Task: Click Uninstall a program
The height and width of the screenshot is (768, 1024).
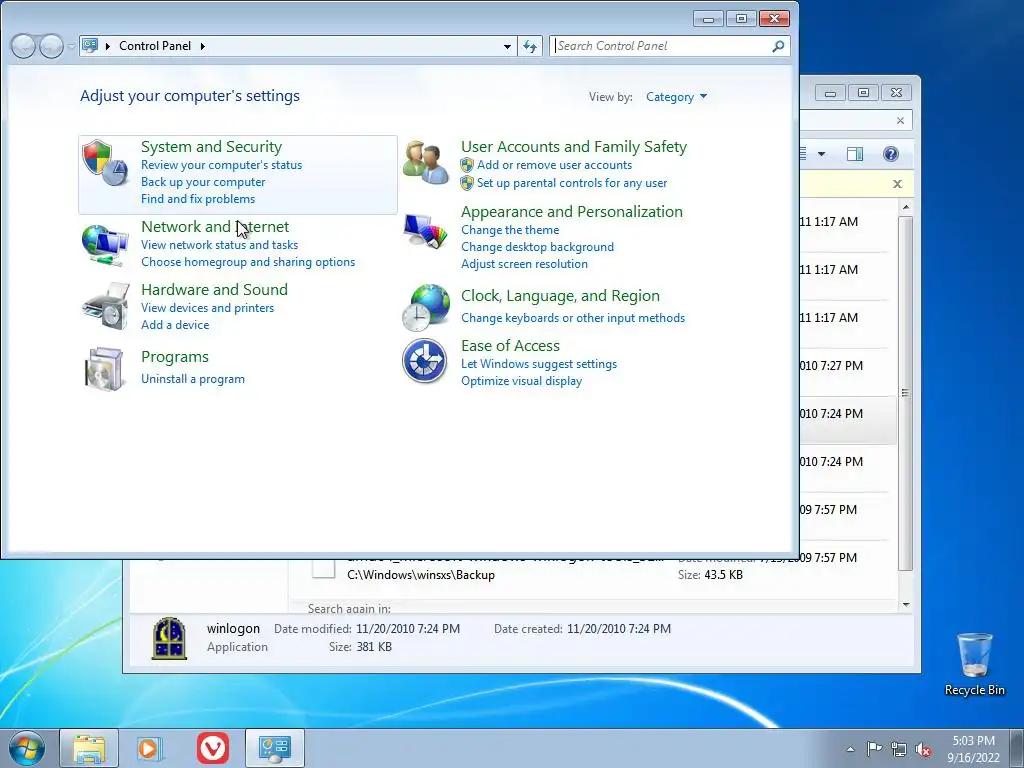Action: click(x=193, y=379)
